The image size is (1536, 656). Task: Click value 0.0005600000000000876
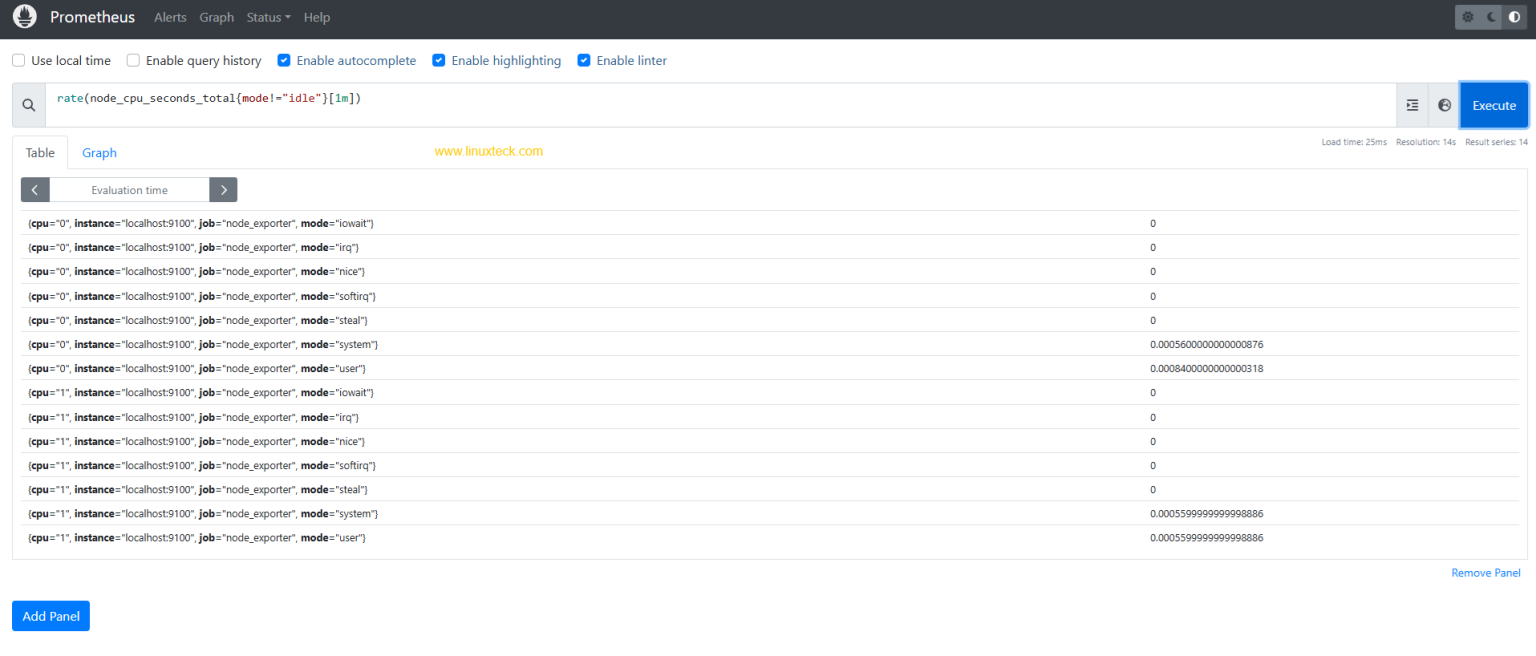(1207, 344)
